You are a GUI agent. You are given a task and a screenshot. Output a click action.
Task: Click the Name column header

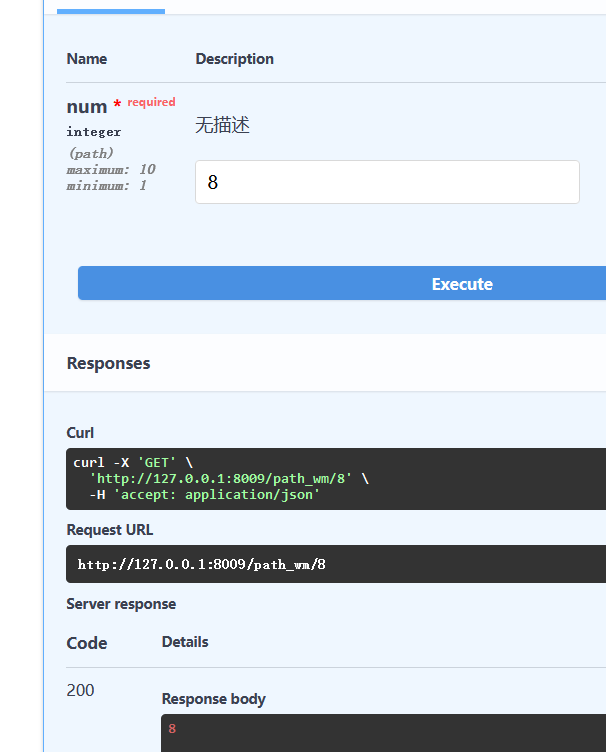pos(87,59)
